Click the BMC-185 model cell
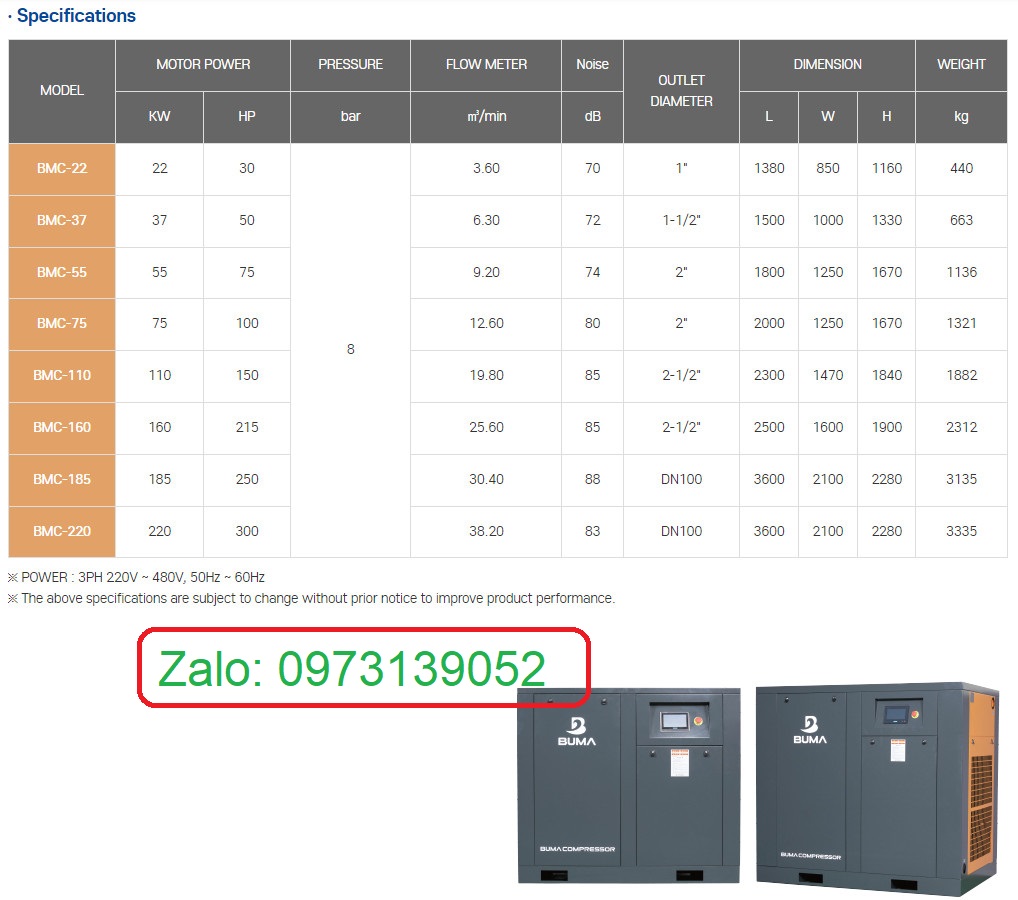Screen dimensions: 1018x900 pos(62,479)
